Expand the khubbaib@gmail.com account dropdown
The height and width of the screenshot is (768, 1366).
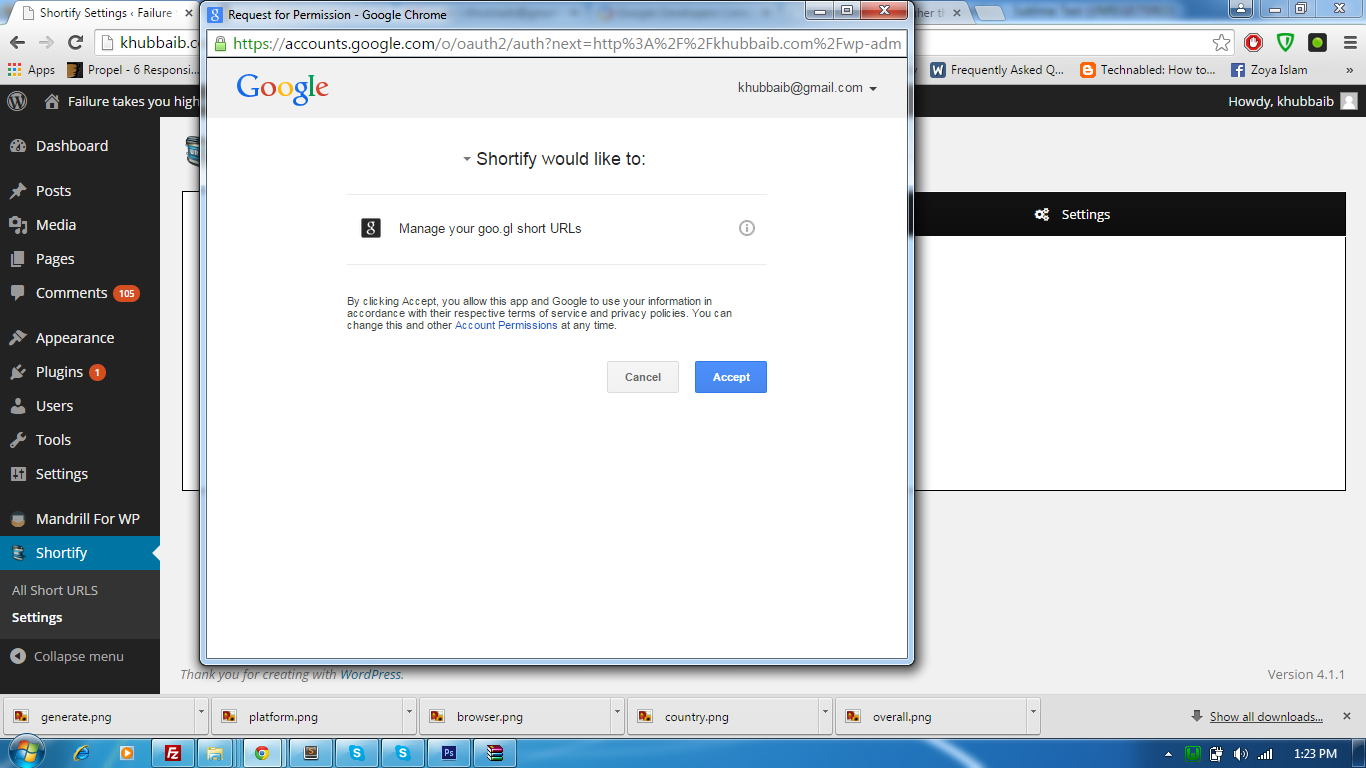pos(807,88)
